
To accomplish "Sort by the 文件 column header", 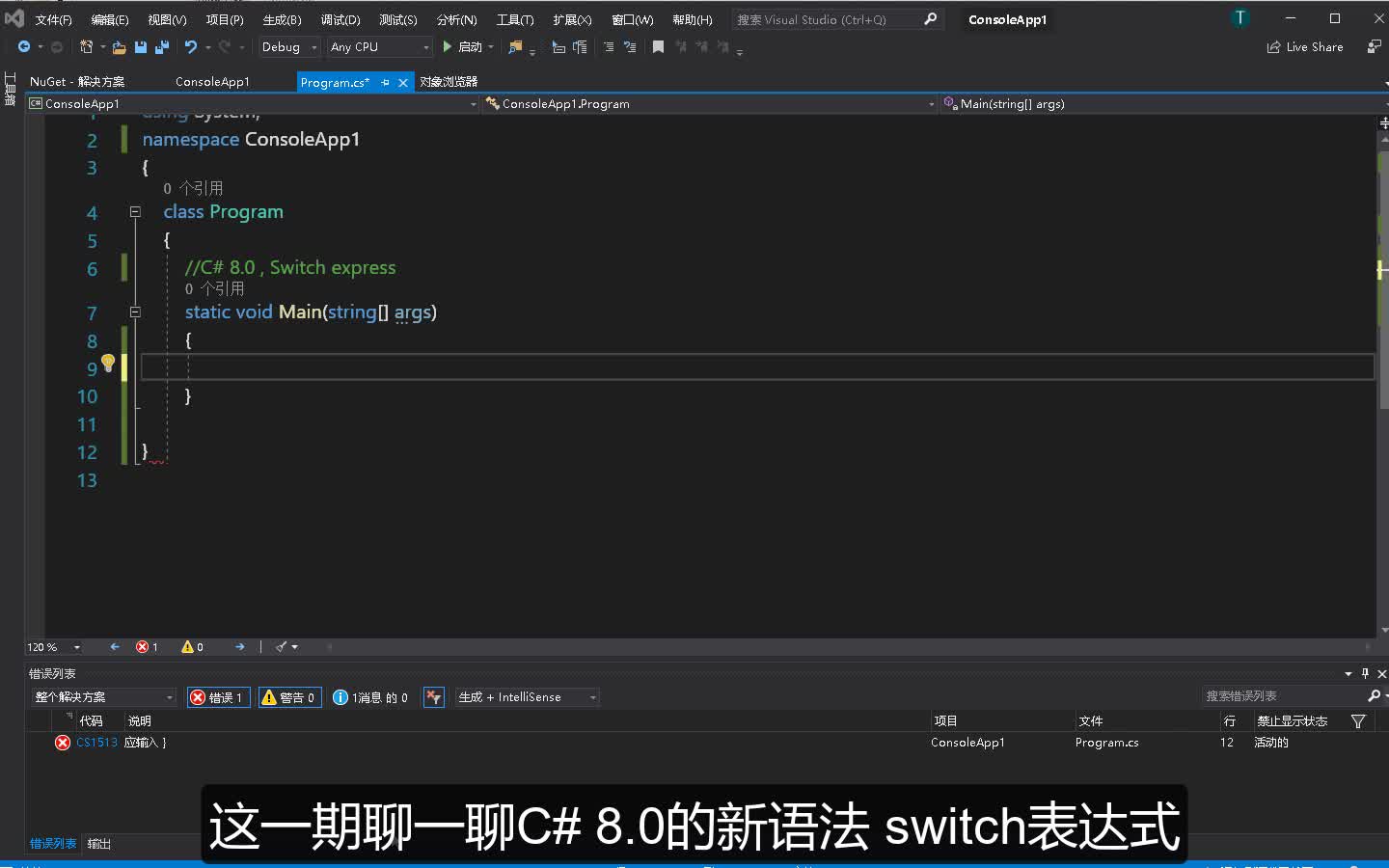I will coord(1090,721).
